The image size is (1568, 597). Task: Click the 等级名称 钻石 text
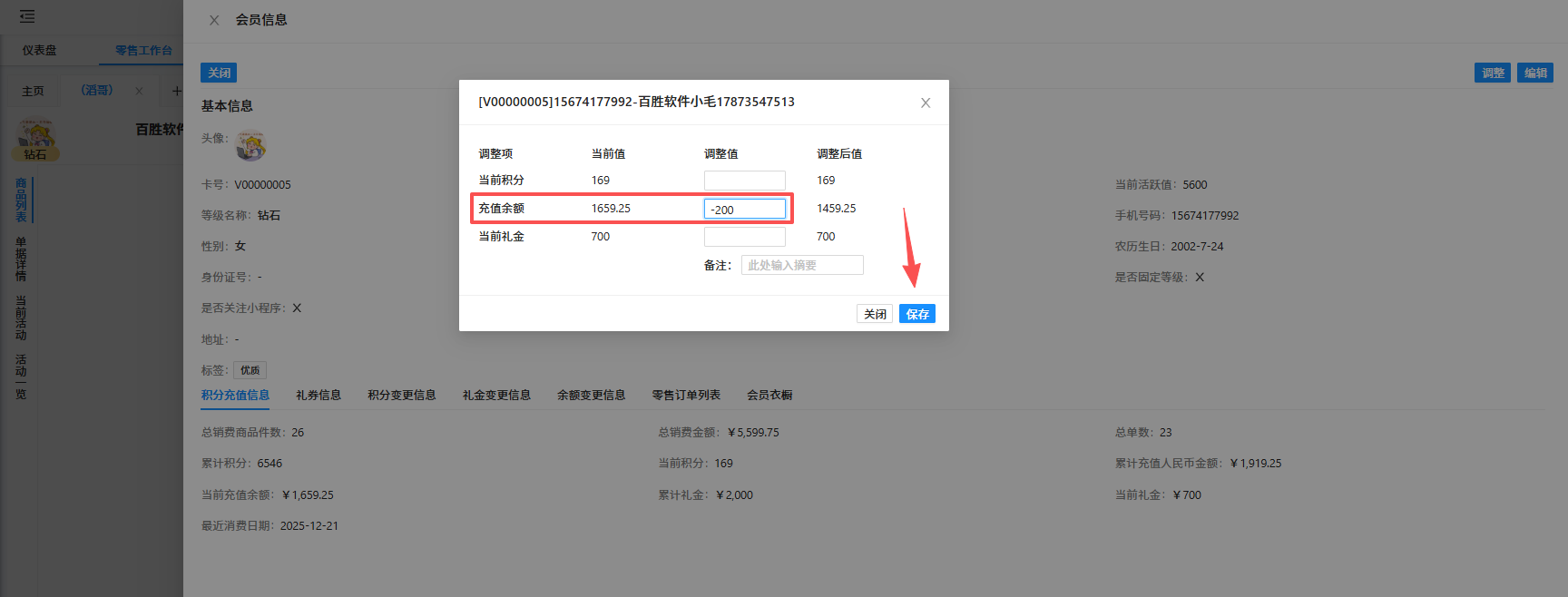click(x=240, y=216)
